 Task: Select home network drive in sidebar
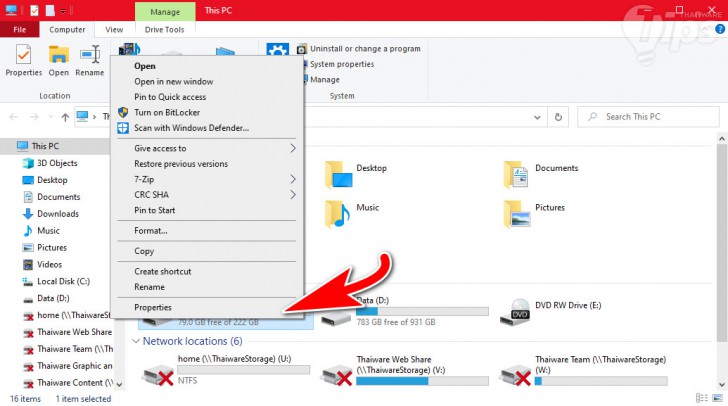click(x=66, y=315)
